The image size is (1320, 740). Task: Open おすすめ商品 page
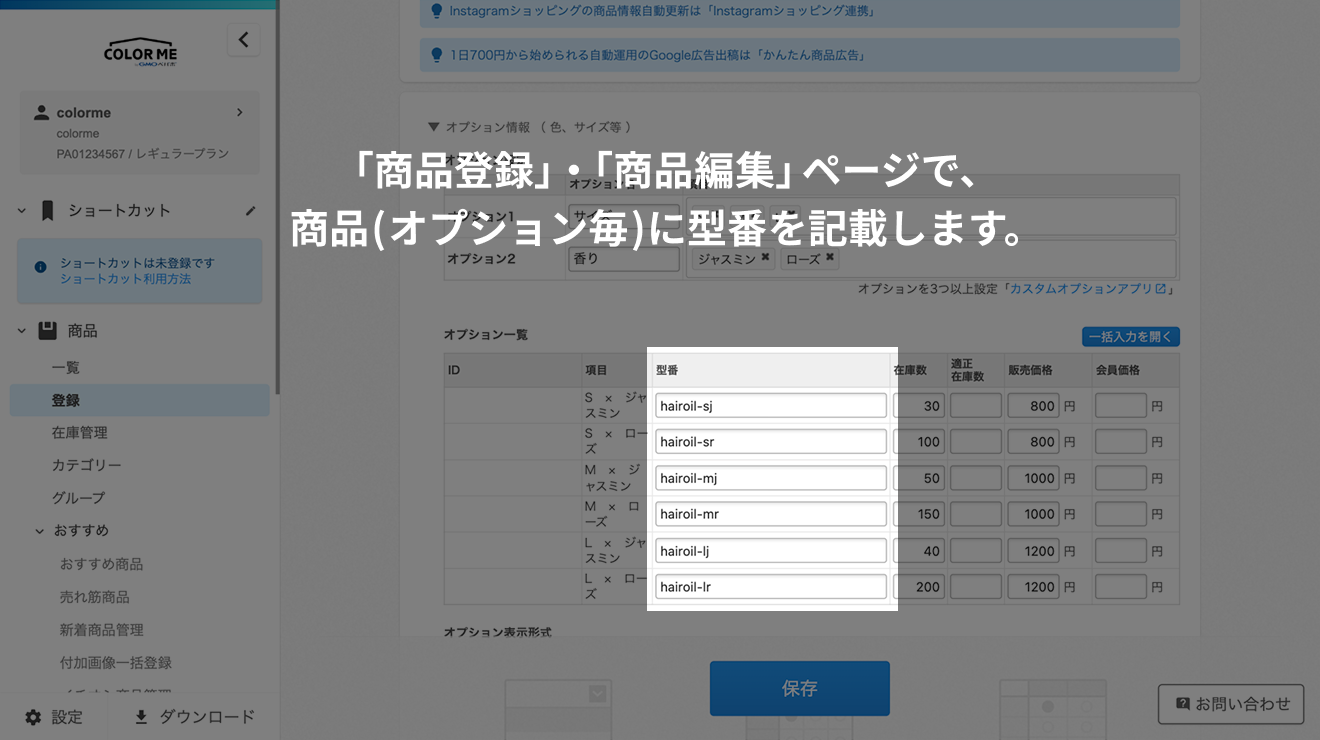(x=101, y=564)
